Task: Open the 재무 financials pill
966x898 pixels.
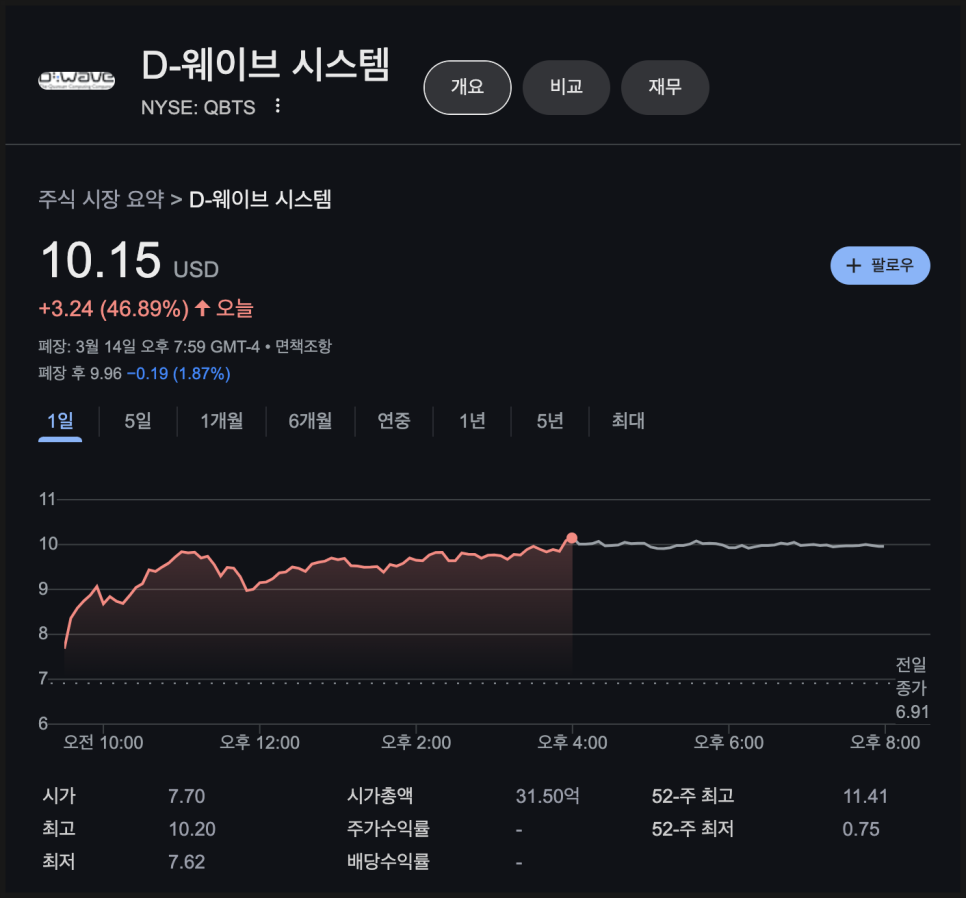Action: pyautogui.click(x=665, y=87)
